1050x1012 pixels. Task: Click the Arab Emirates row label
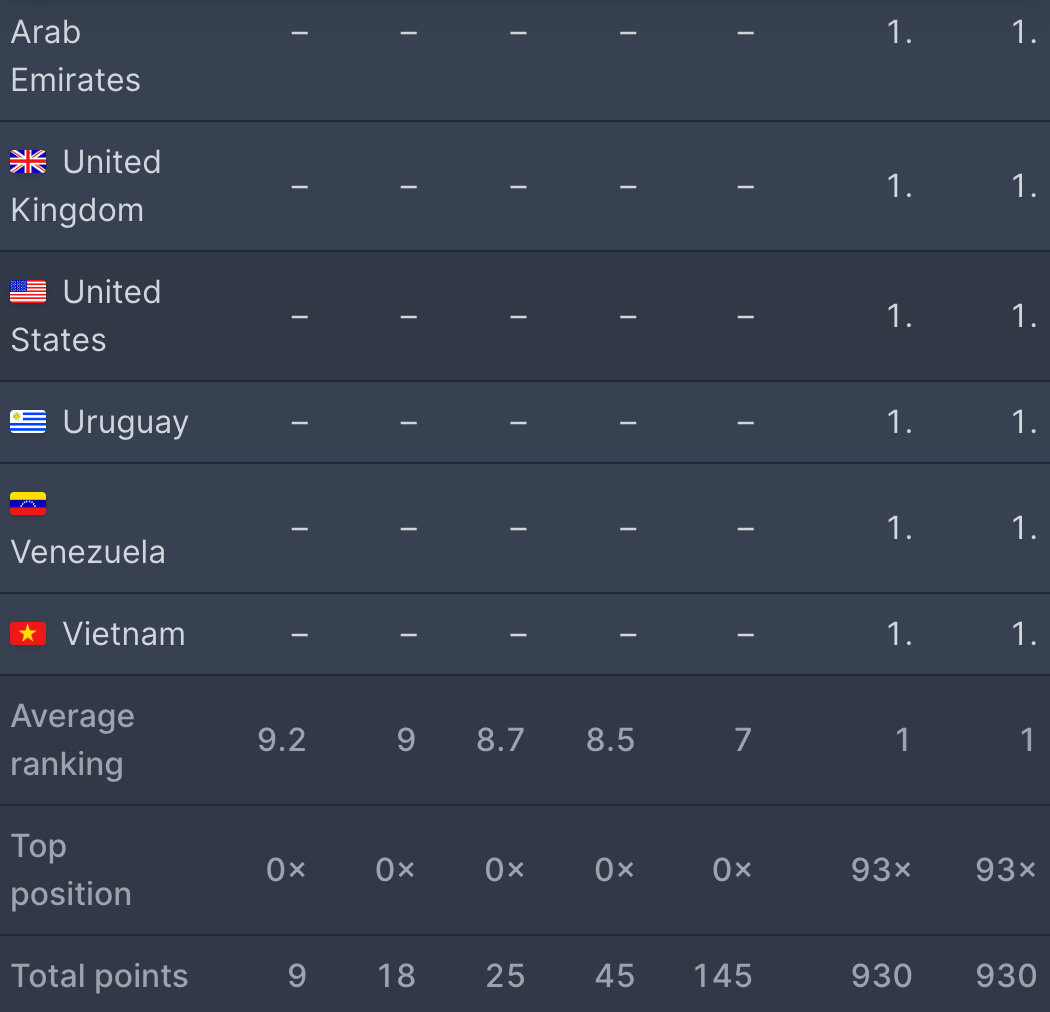click(x=76, y=56)
